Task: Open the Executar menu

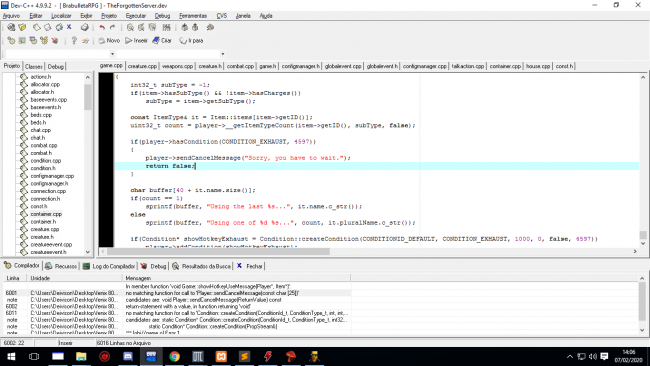Action: coord(136,16)
